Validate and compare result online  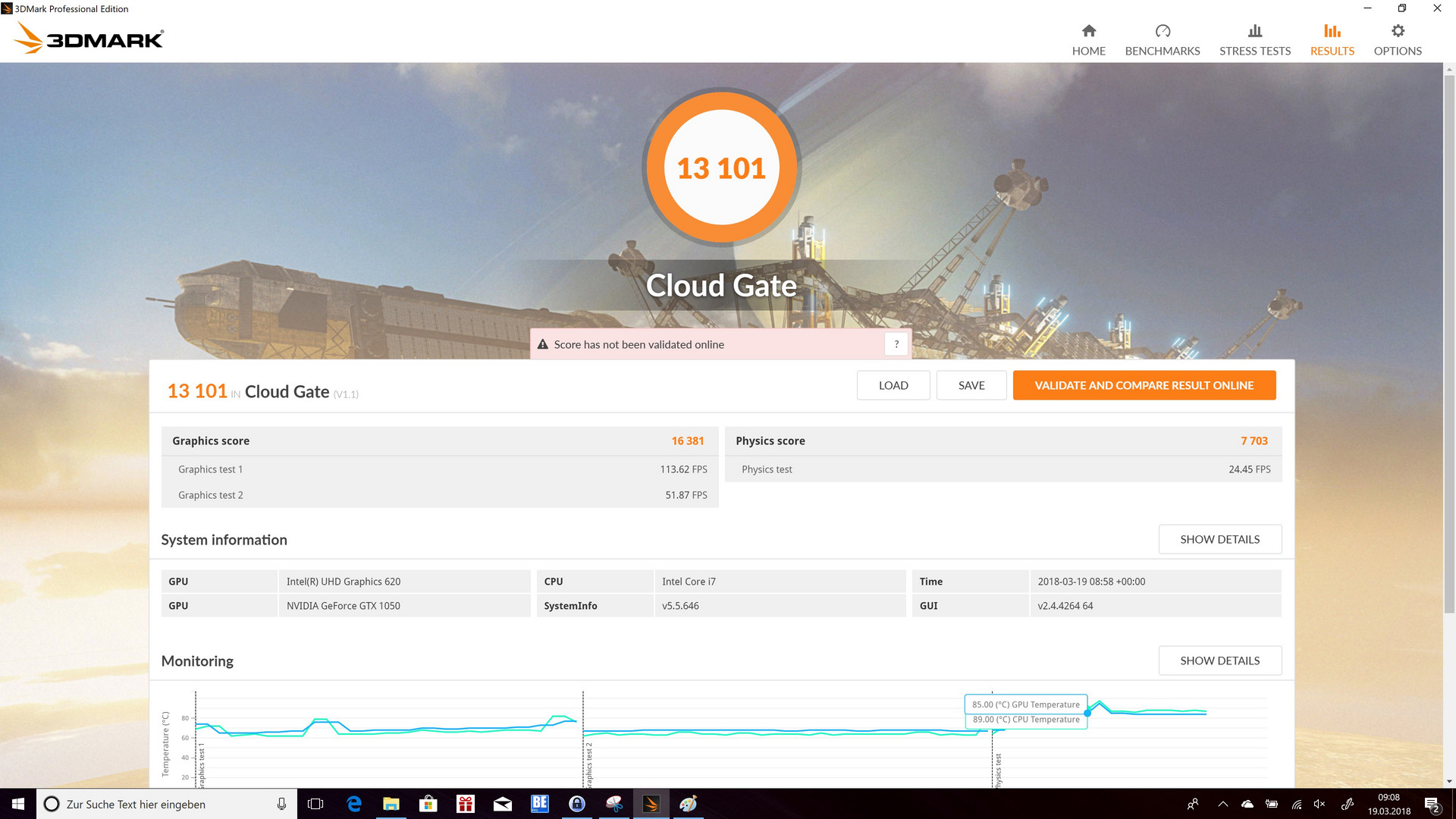1144,385
